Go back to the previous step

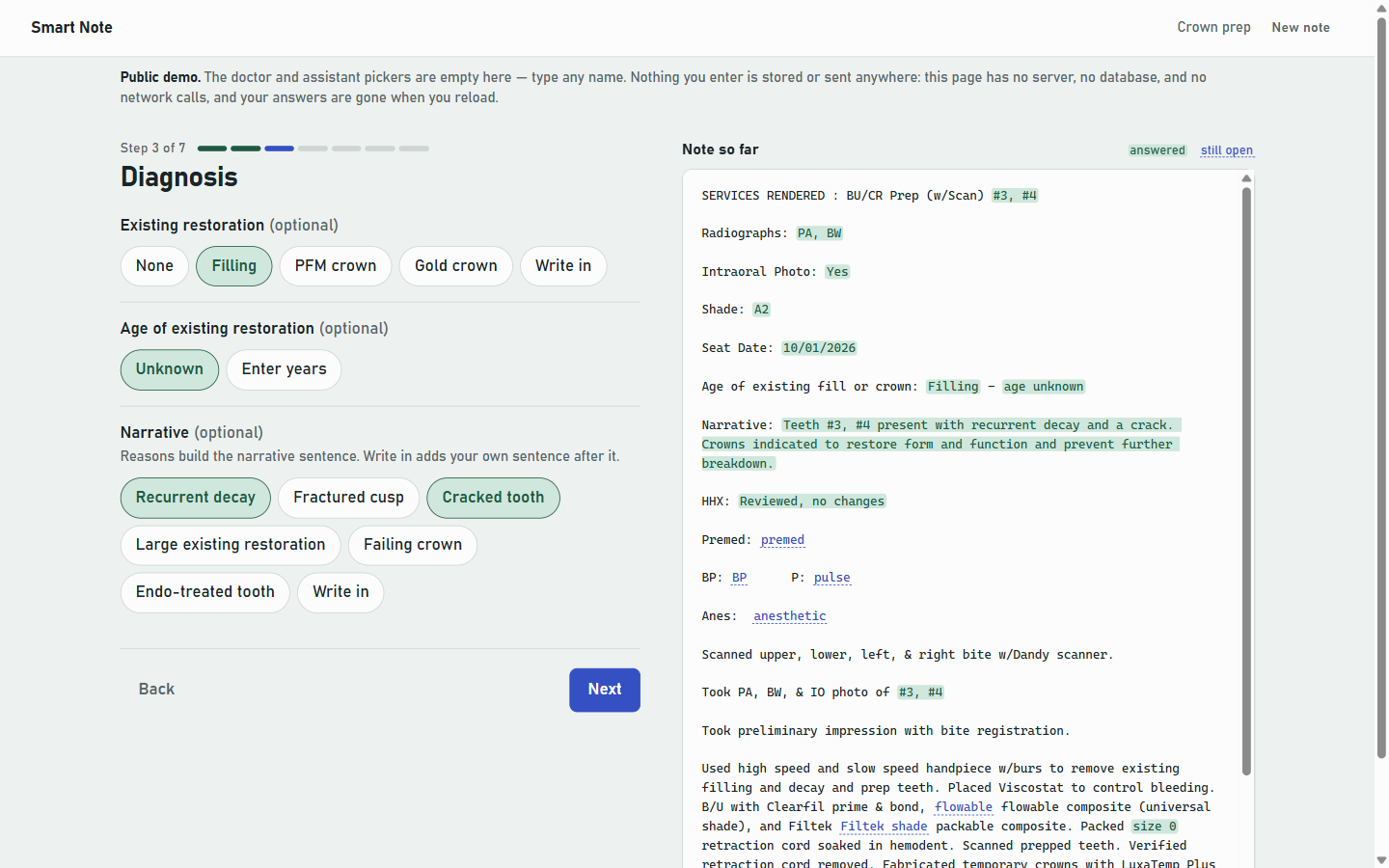[156, 690]
